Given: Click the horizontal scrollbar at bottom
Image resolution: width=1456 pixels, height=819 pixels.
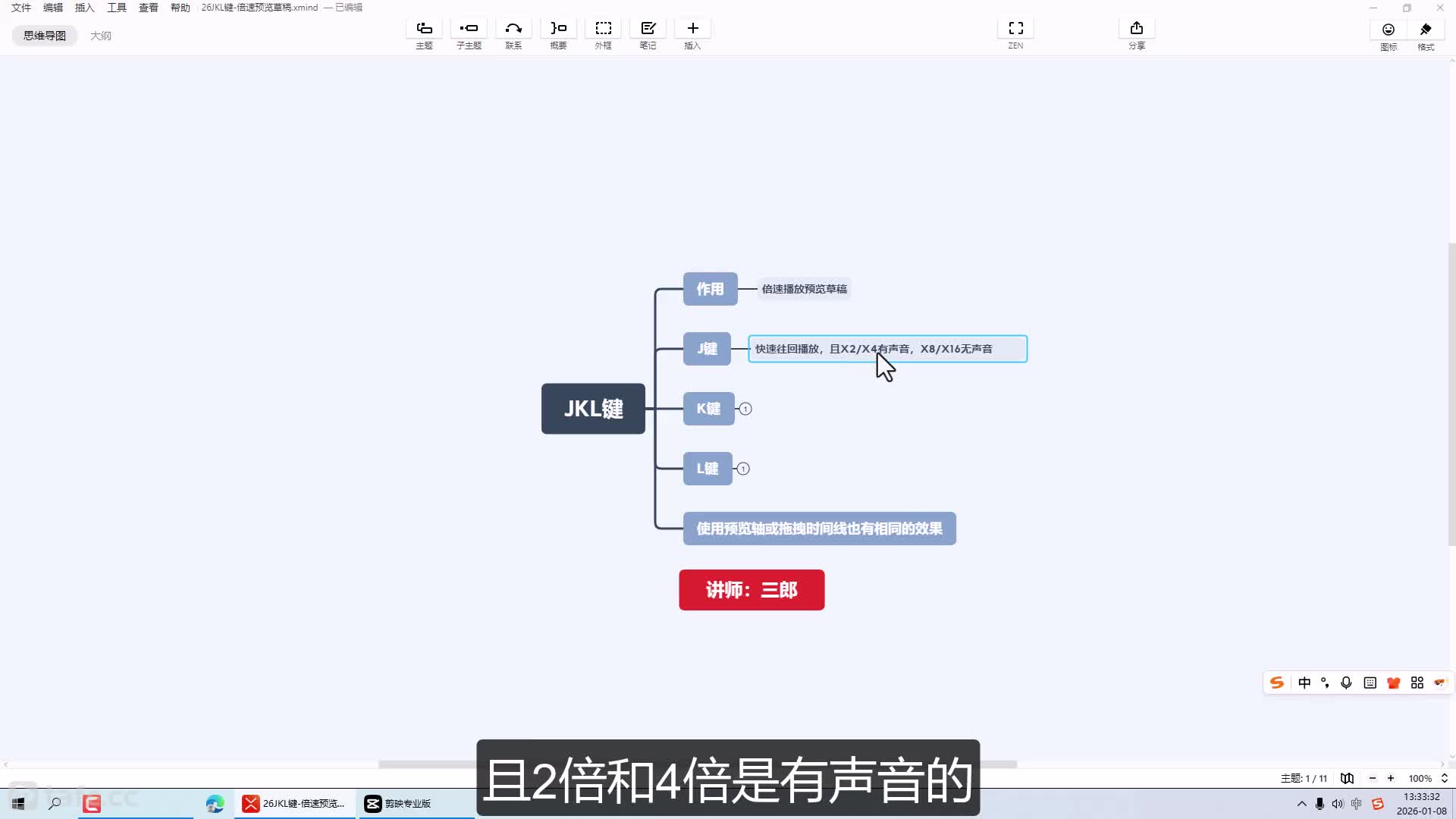Looking at the screenshot, I should (425, 764).
